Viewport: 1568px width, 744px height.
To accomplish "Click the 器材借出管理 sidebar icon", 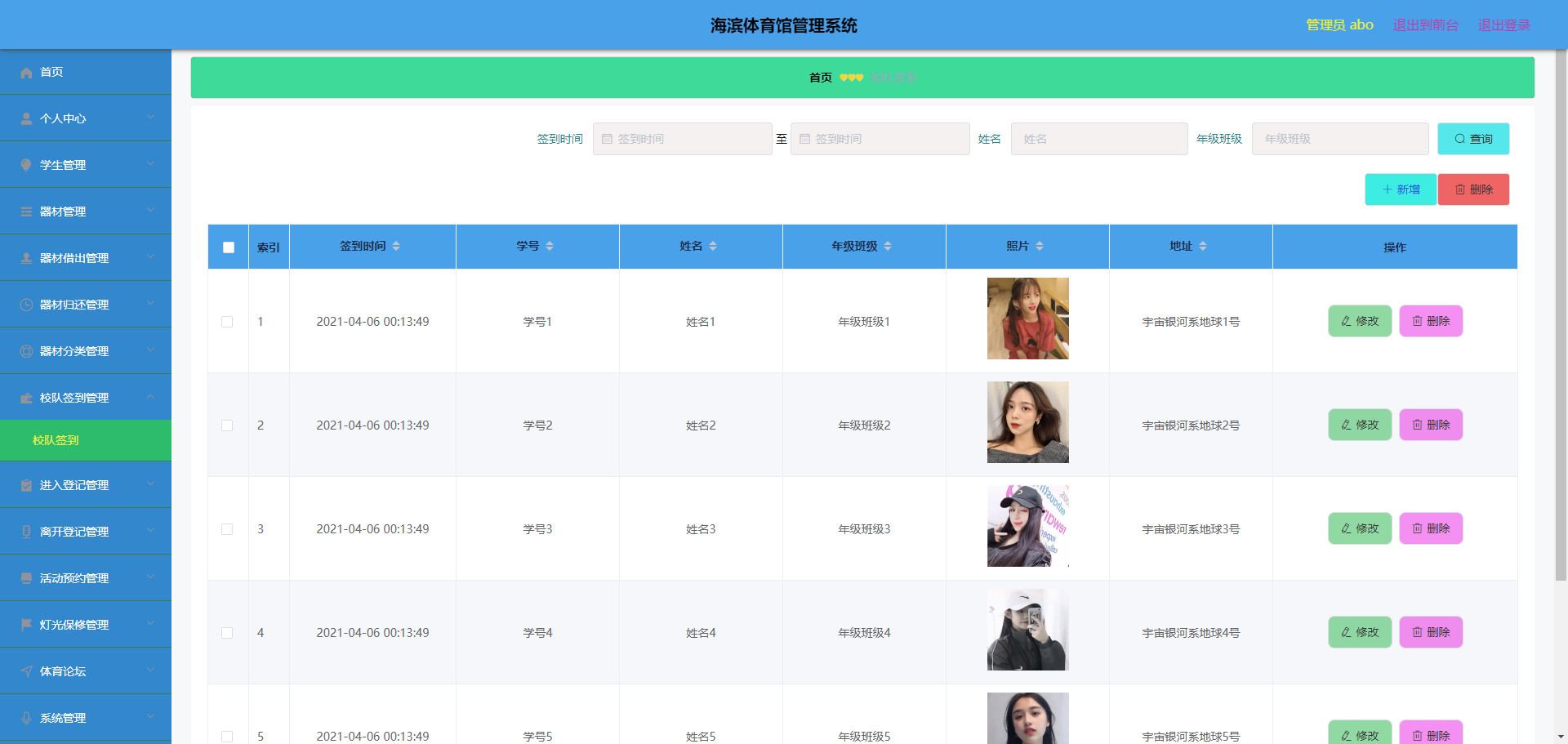I will click(x=26, y=259).
